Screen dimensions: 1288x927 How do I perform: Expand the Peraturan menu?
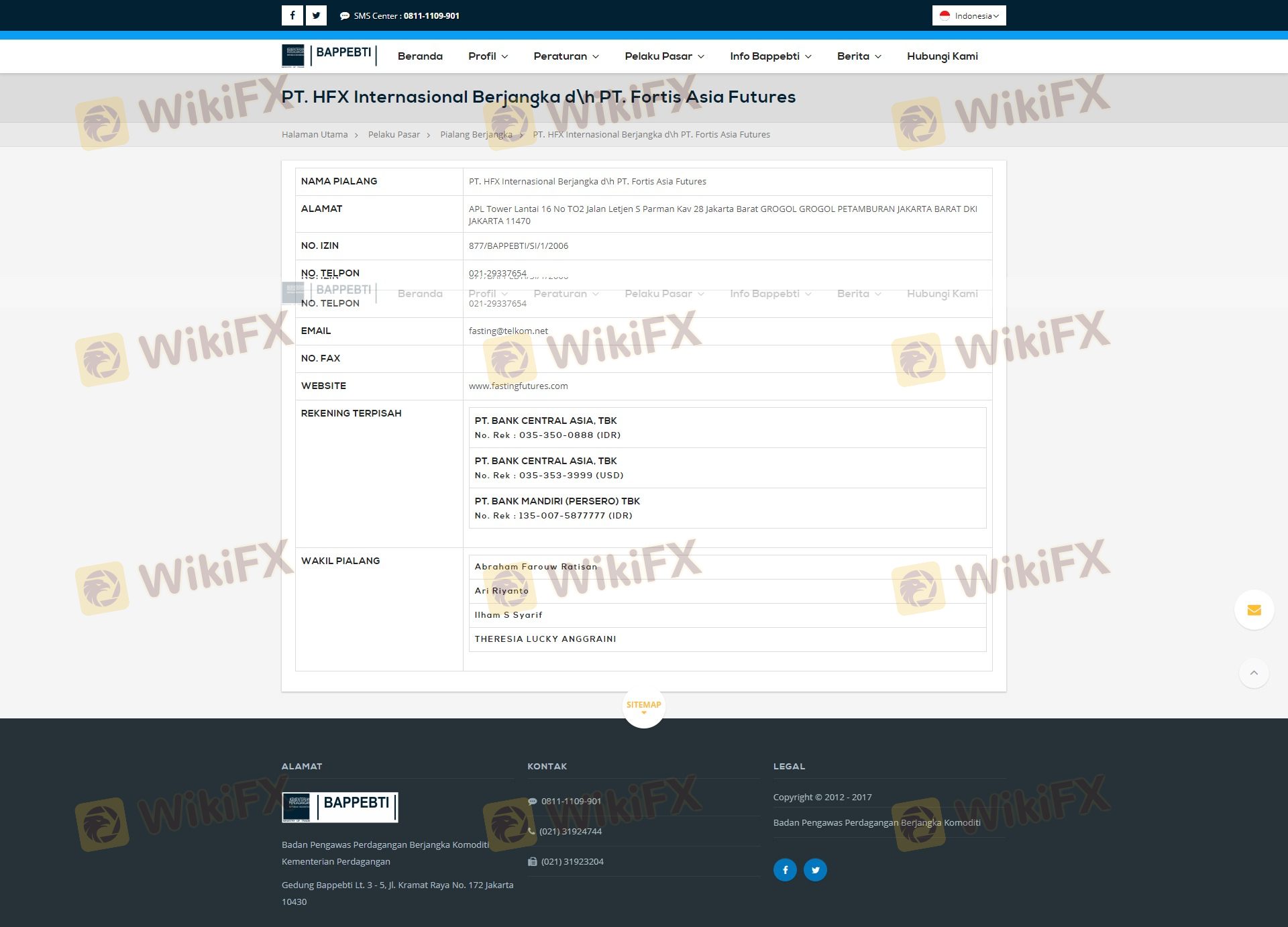pyautogui.click(x=566, y=56)
